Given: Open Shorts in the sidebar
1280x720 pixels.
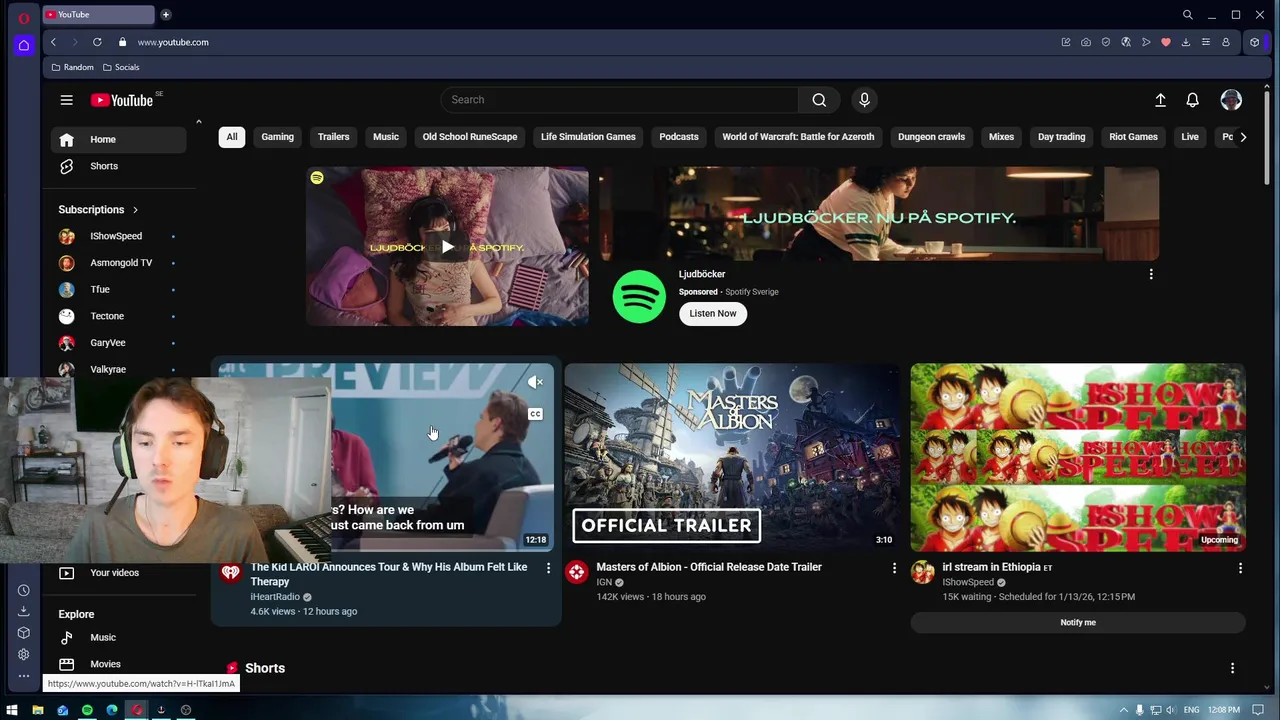Looking at the screenshot, I should [119, 166].
